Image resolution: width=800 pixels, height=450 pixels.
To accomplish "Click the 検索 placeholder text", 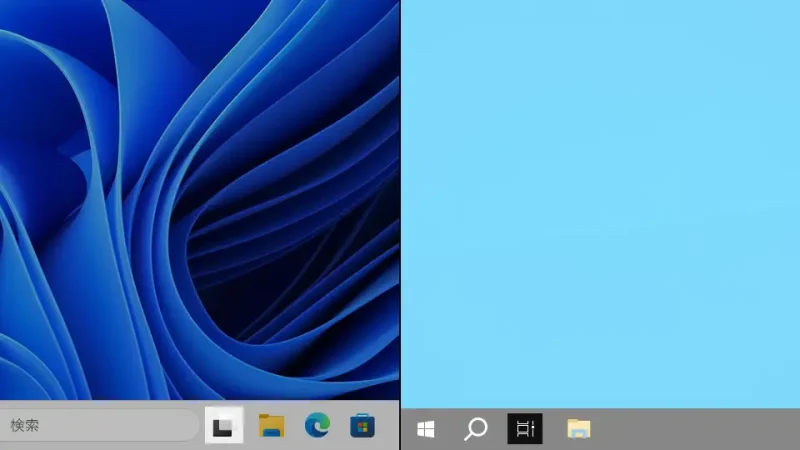I will pyautogui.click(x=25, y=426).
